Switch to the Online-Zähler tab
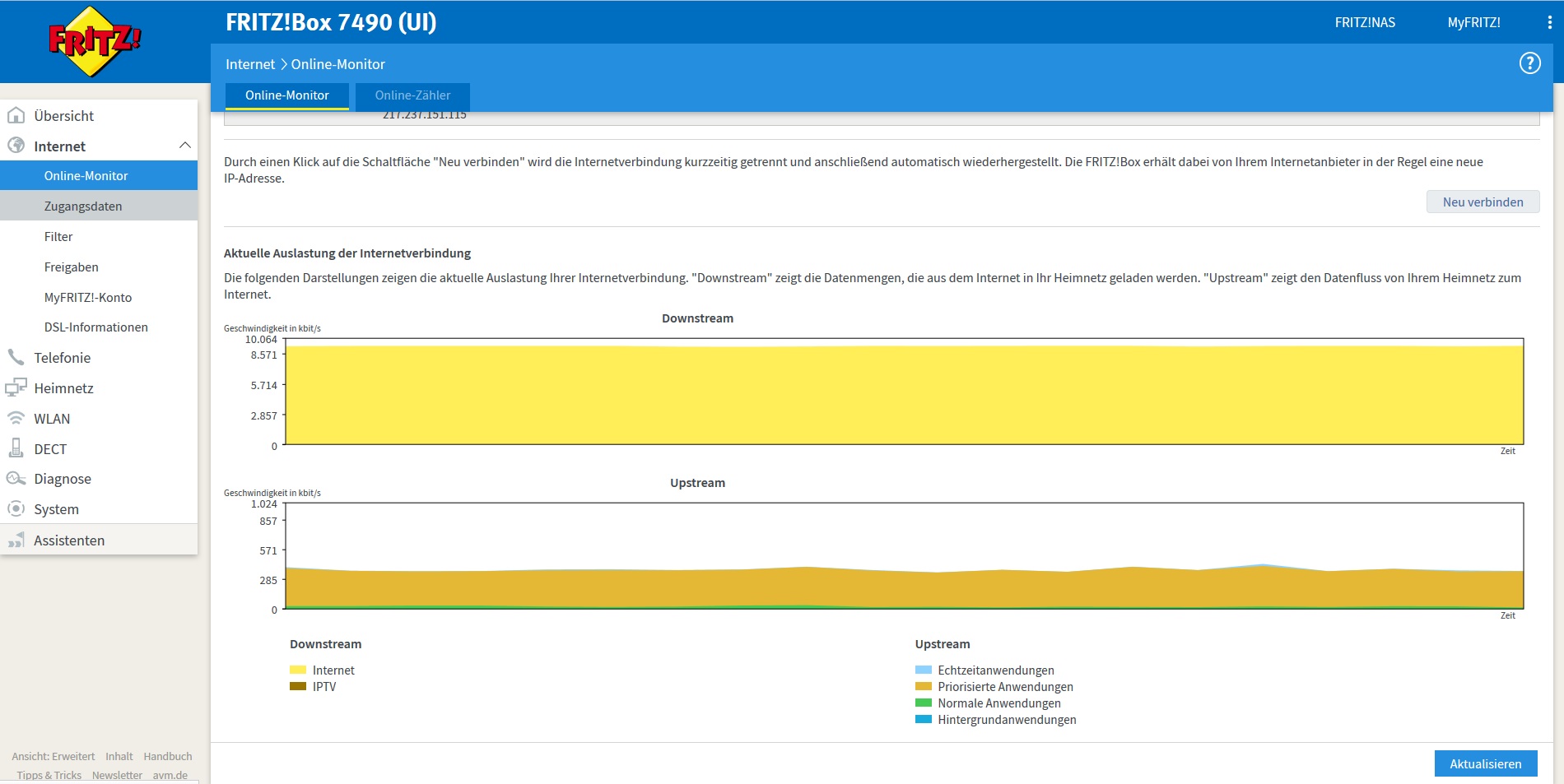Screen dimensions: 1564x784 pos(412,95)
